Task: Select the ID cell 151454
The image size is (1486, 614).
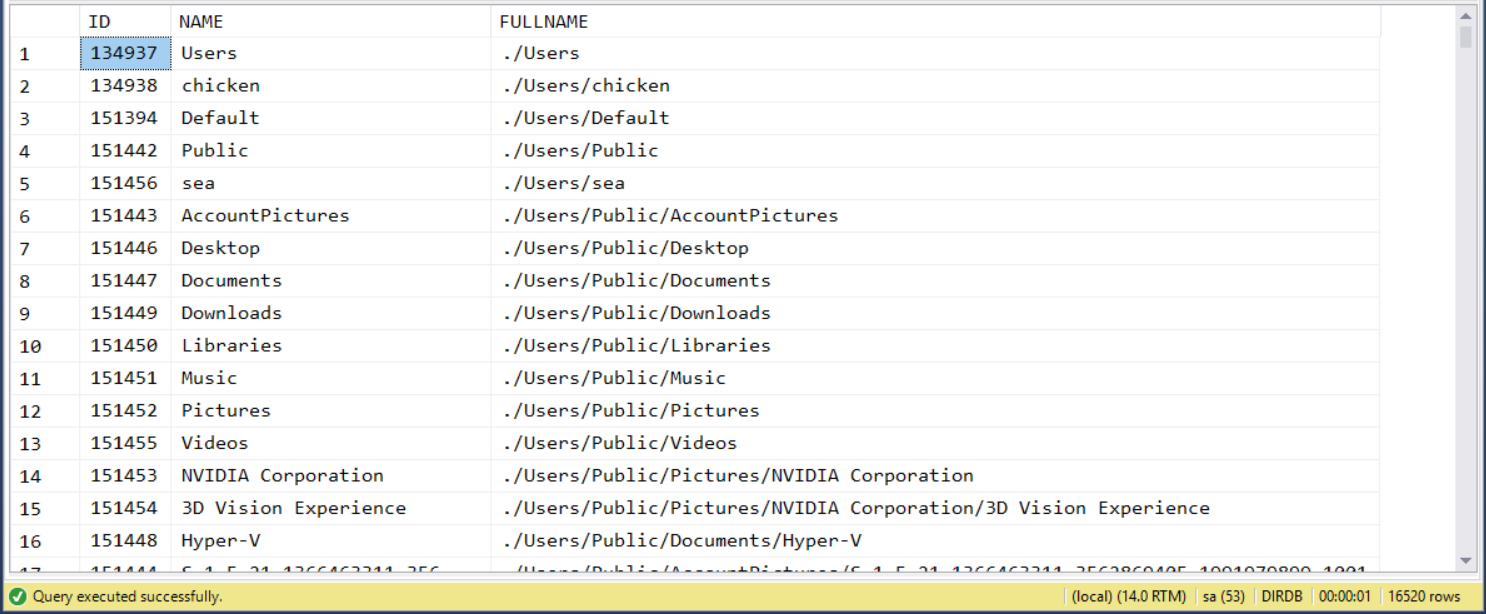Action: [125, 508]
